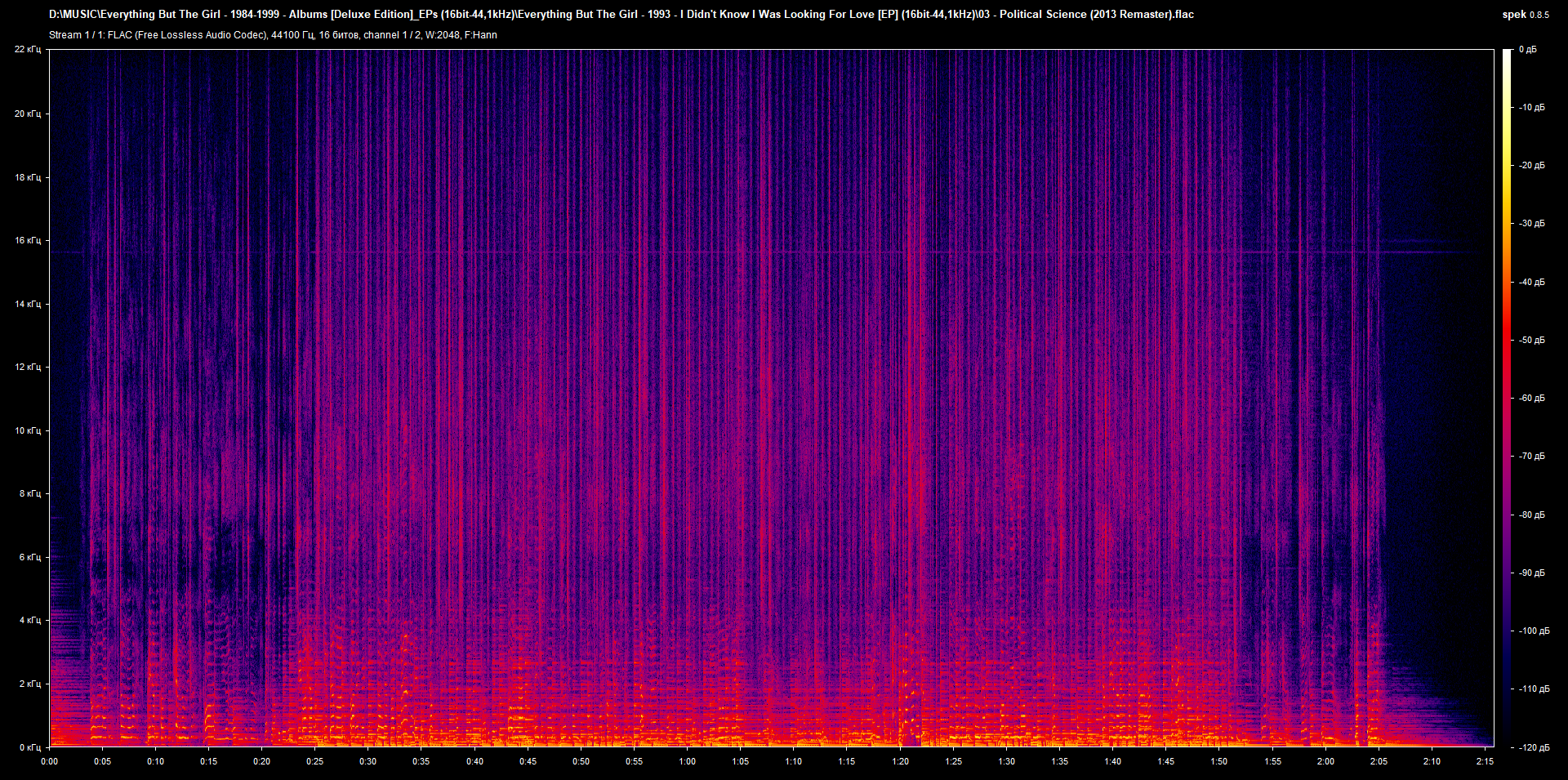Click the '0 дБ' level scale label
Viewport: 1568px width, 780px height.
1528,50
